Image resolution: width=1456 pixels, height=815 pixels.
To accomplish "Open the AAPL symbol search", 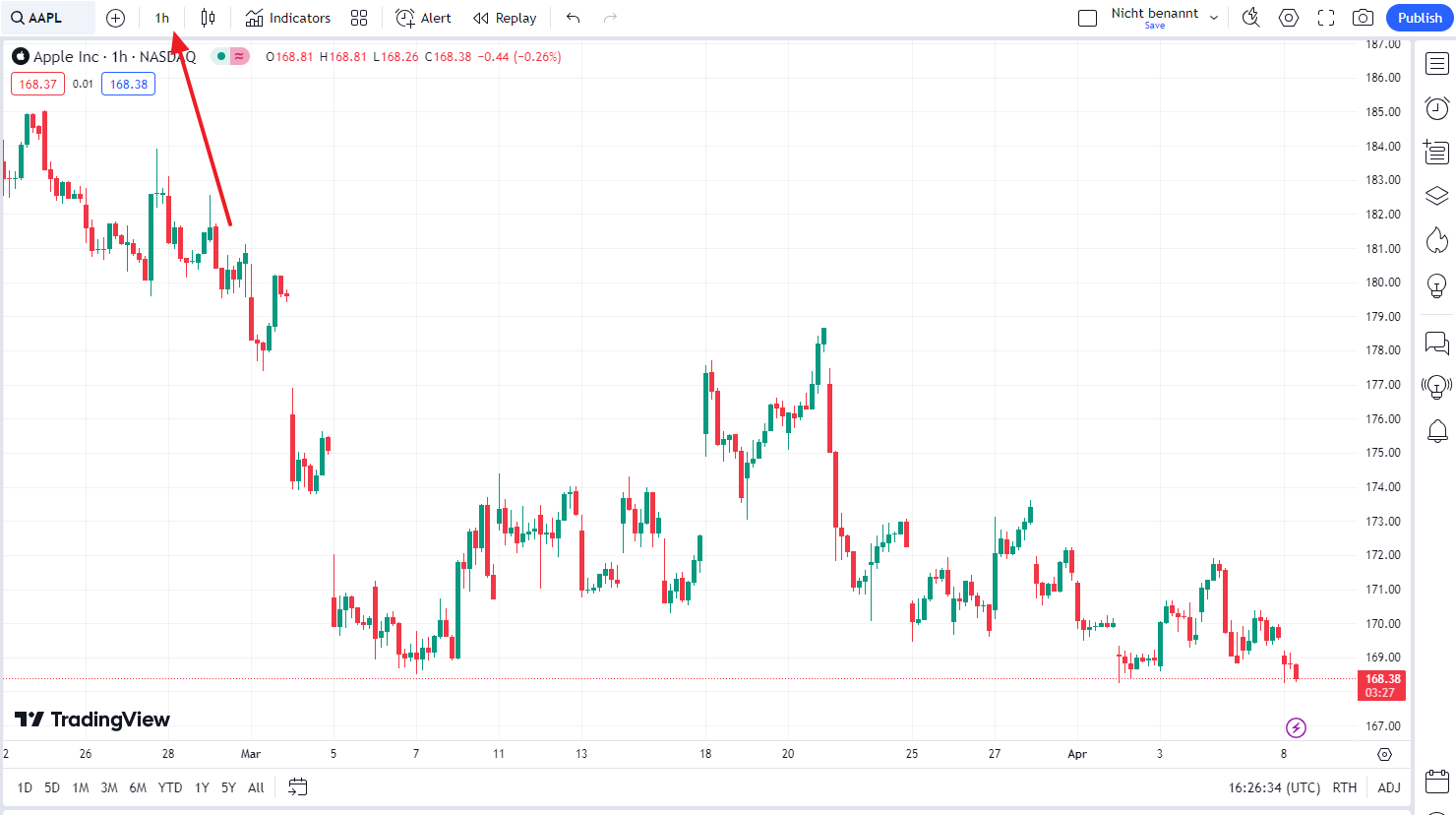I will click(x=47, y=18).
